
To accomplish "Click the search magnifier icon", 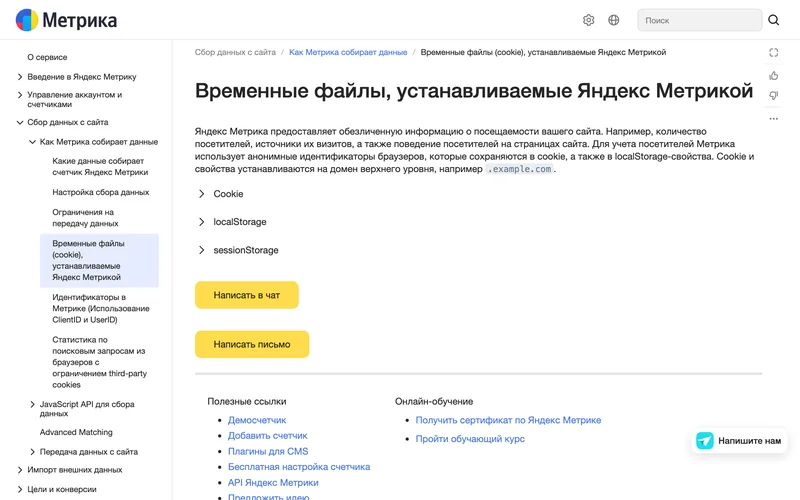I will point(773,20).
